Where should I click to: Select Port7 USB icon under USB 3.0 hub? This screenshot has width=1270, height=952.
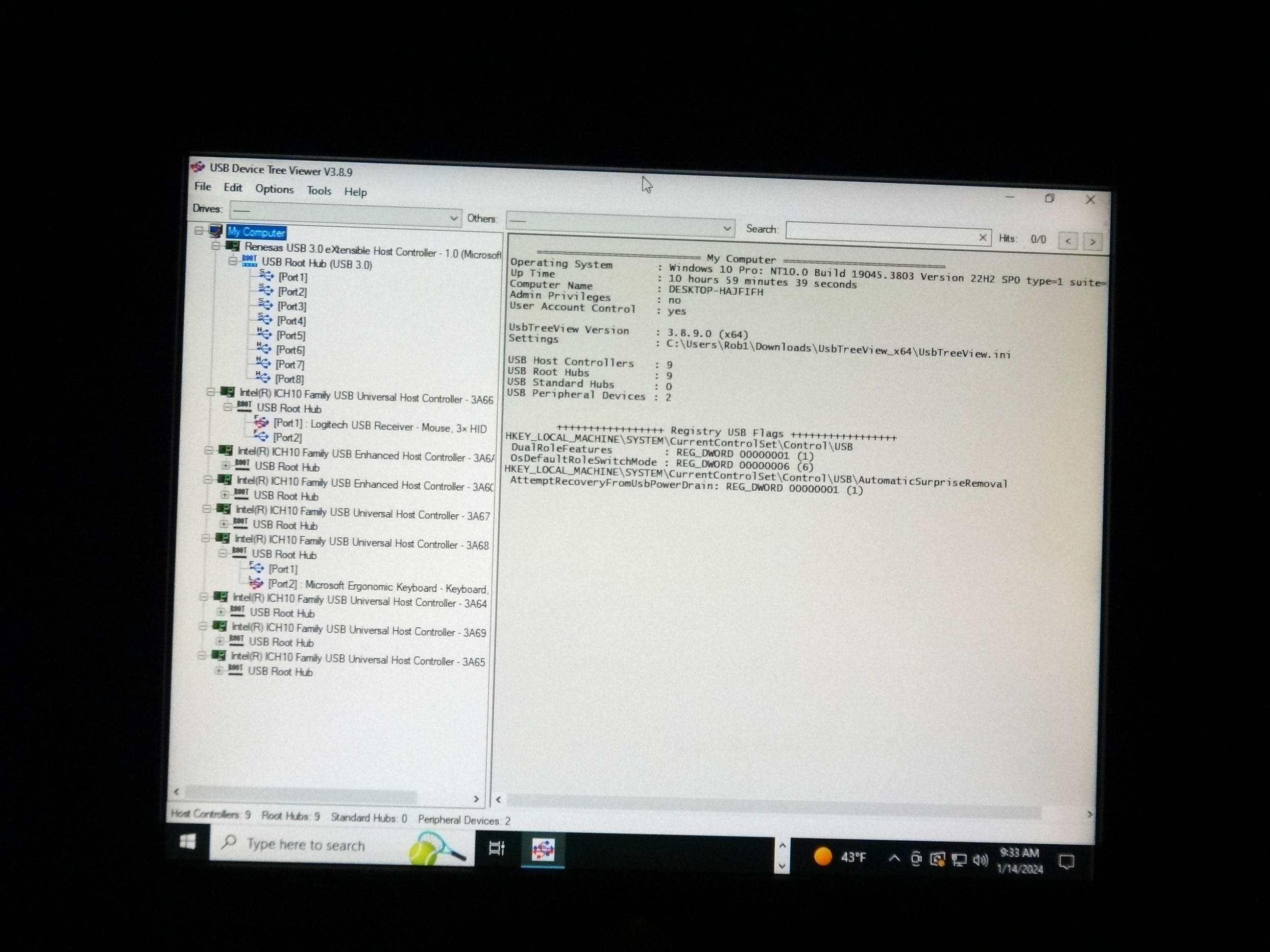[263, 363]
